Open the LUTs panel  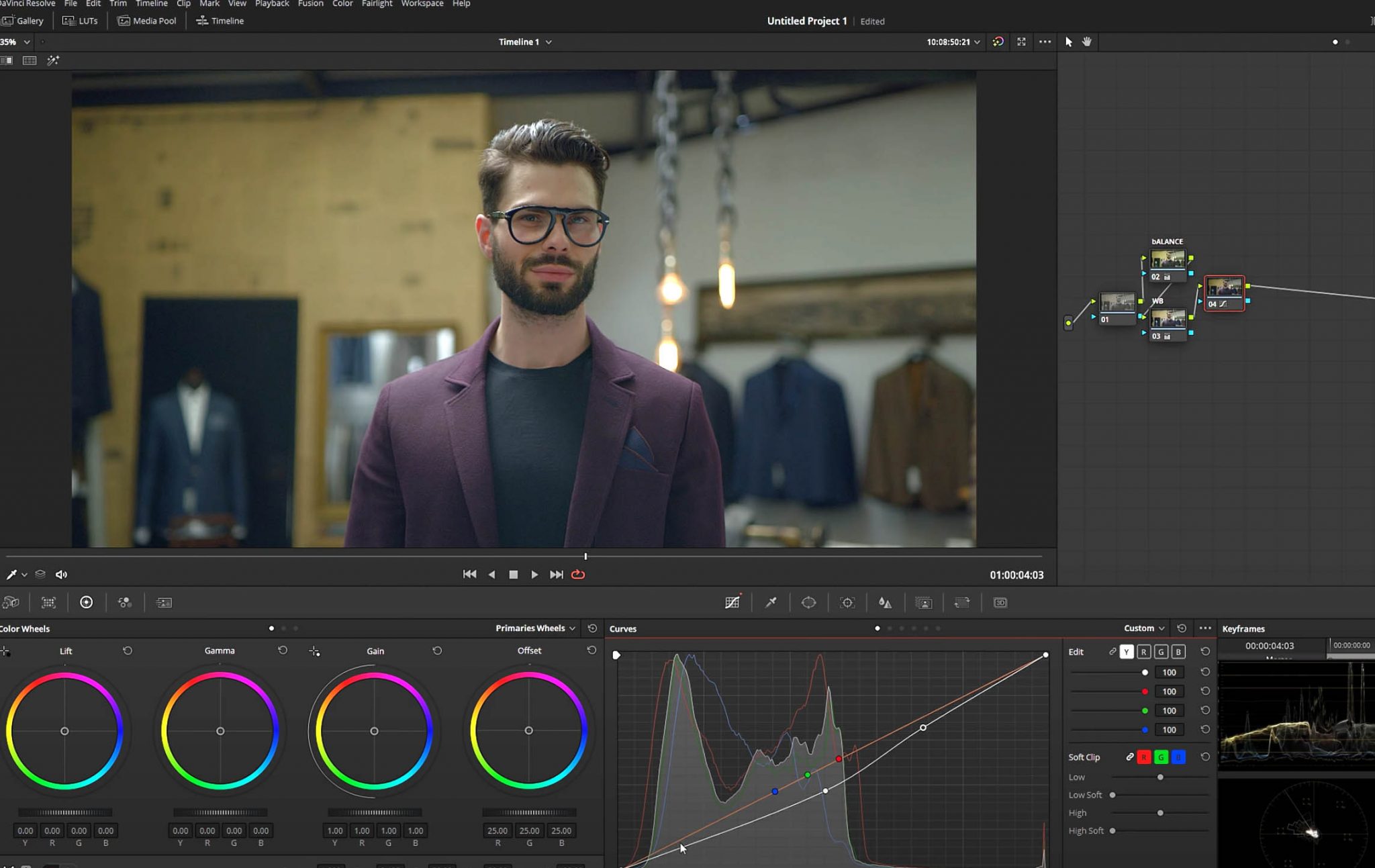(80, 21)
